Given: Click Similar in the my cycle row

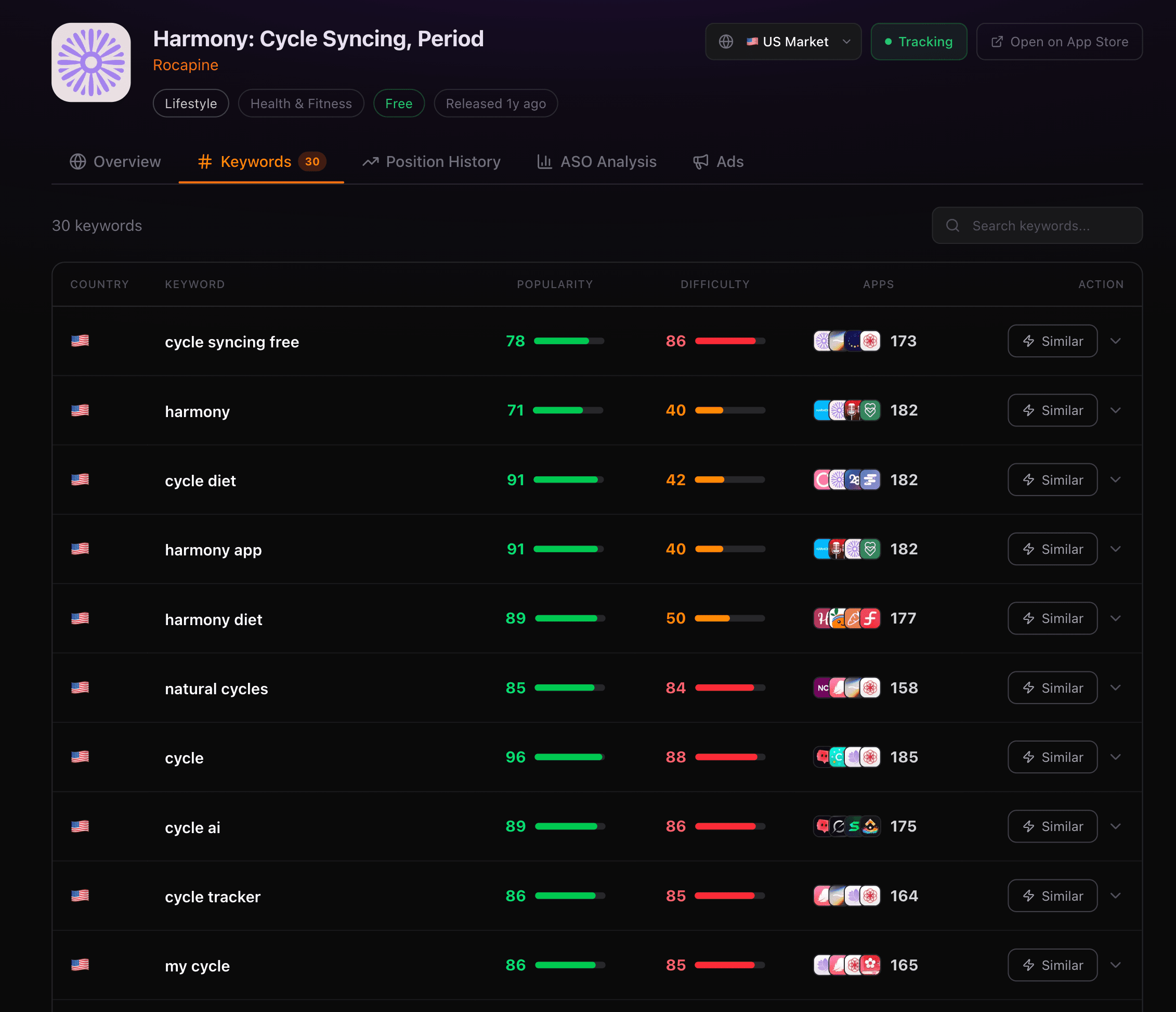Looking at the screenshot, I should [x=1052, y=965].
